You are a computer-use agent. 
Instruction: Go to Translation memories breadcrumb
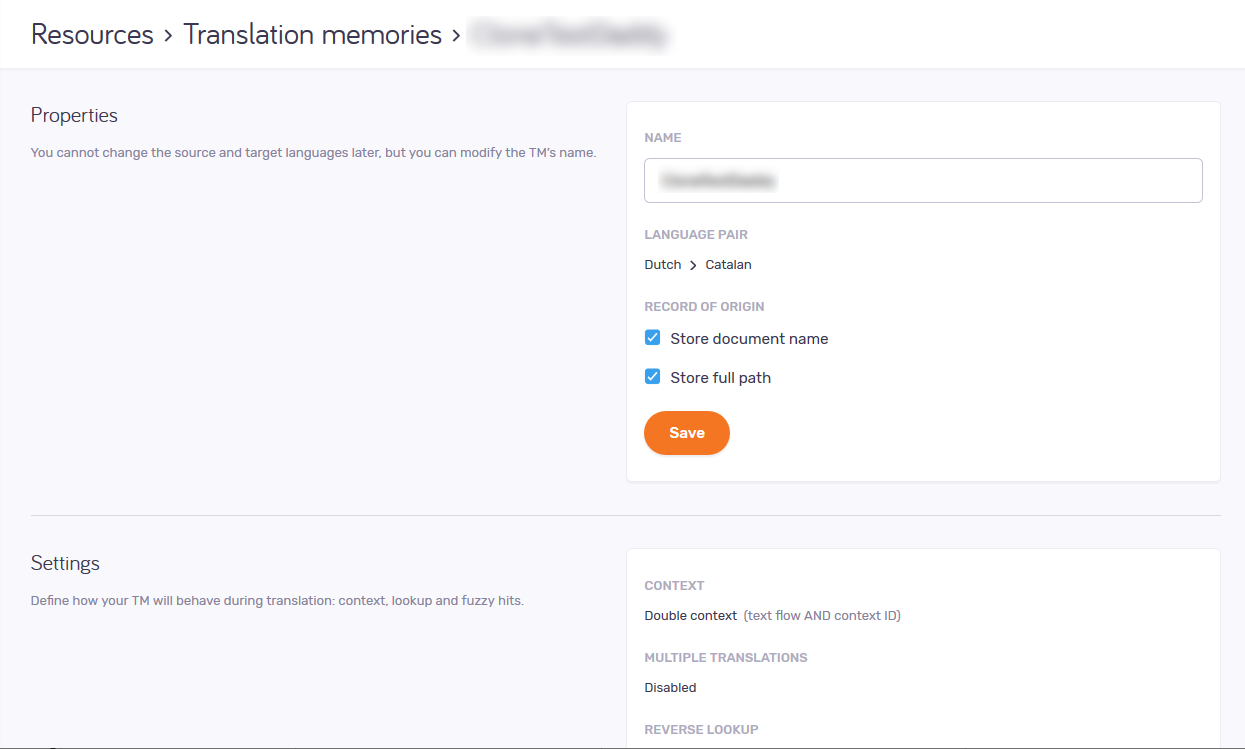pyautogui.click(x=312, y=35)
